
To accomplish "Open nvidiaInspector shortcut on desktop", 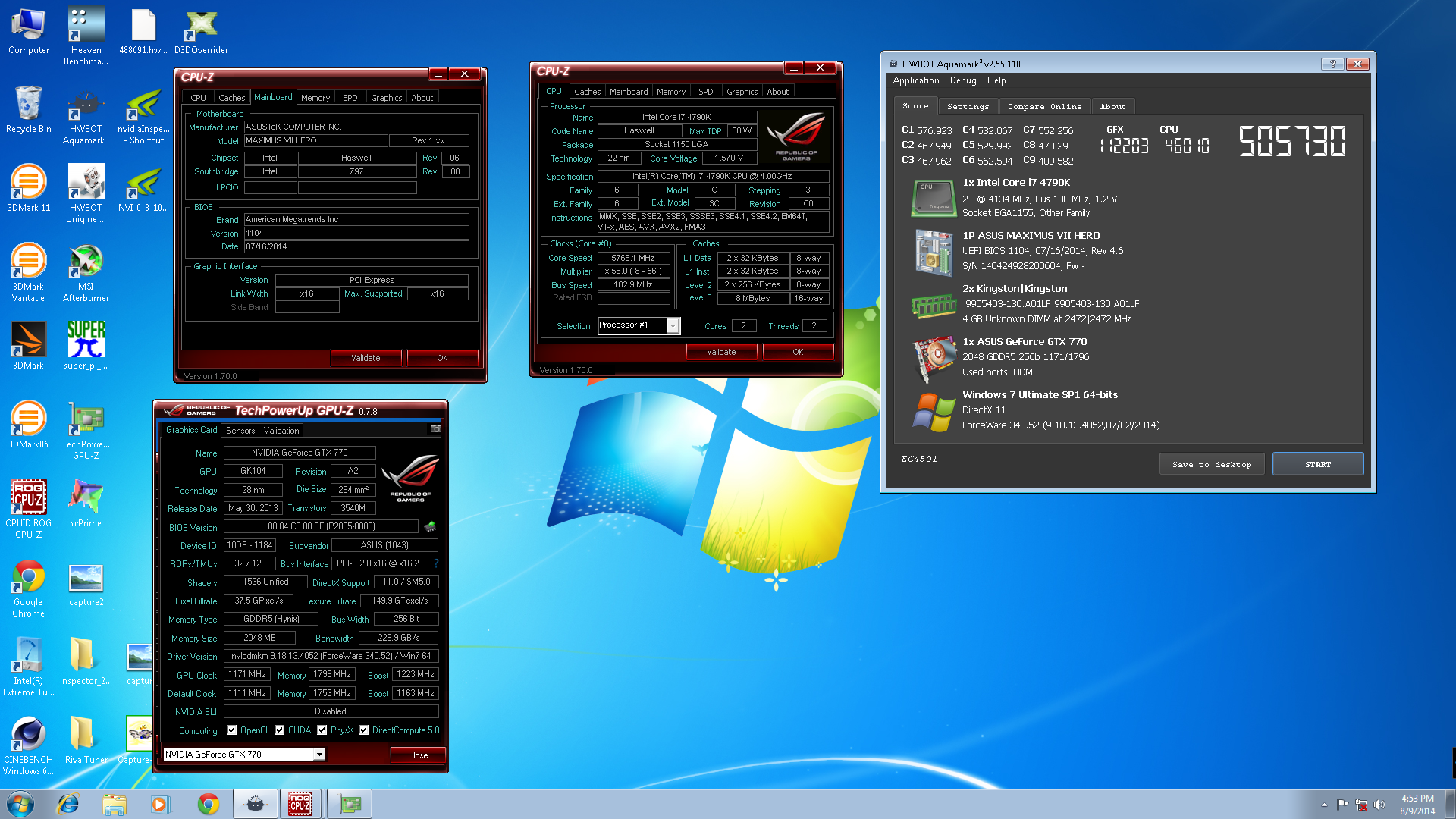I will click(143, 118).
